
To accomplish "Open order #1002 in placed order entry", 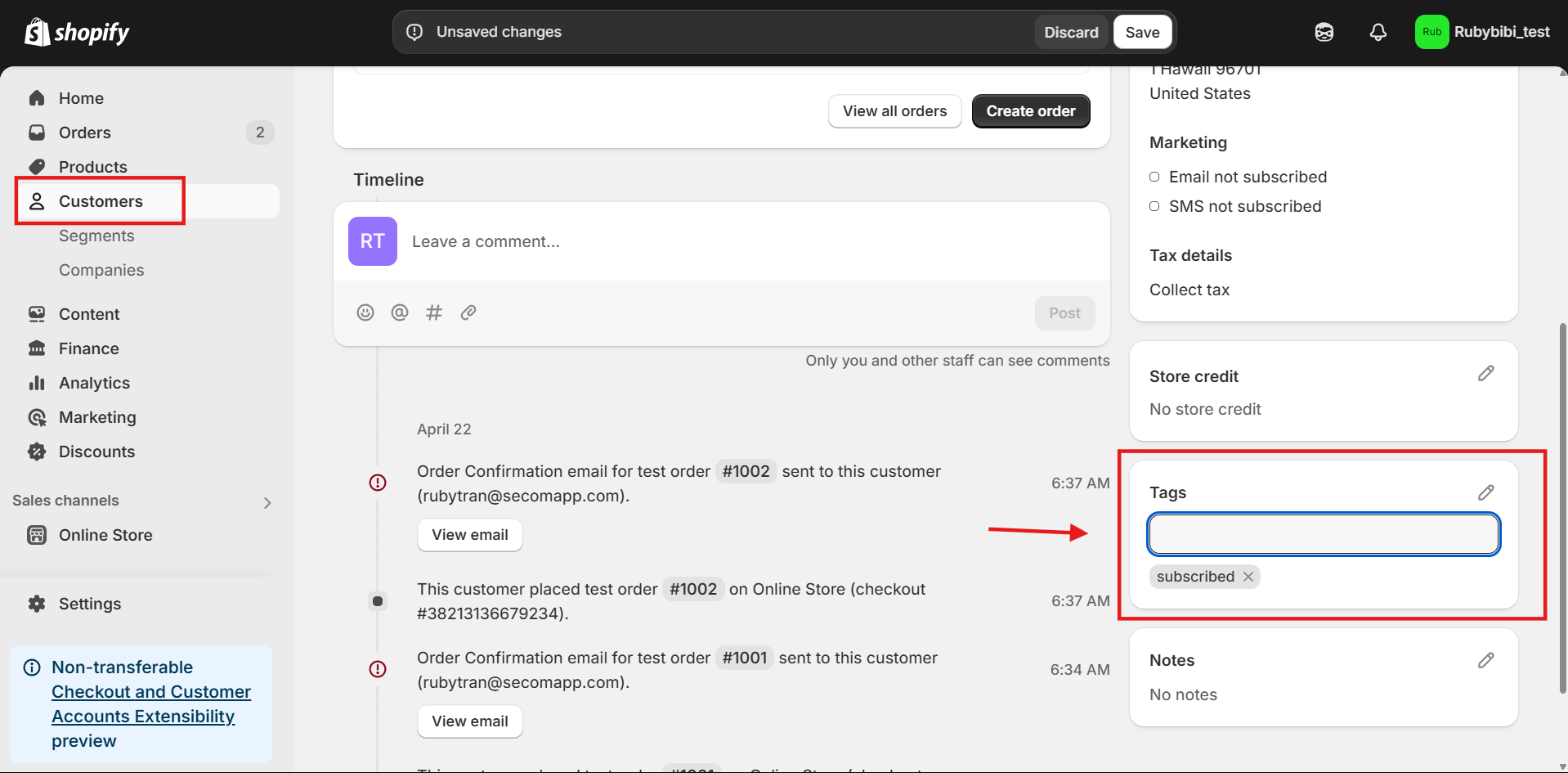I will [x=693, y=589].
